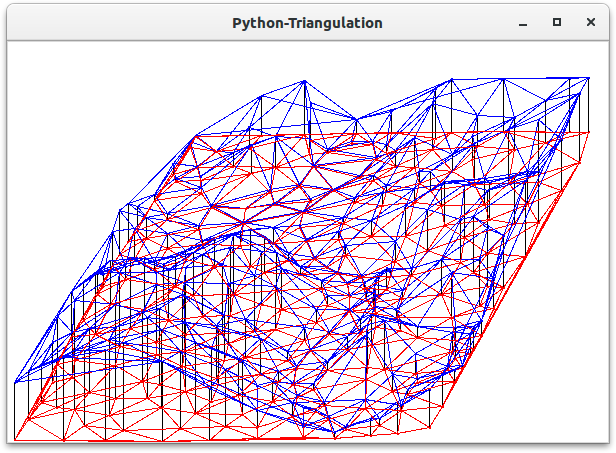Image resolution: width=616 pixels, height=453 pixels.
Task: Close the Python-Triangulation window
Action: 590,22
